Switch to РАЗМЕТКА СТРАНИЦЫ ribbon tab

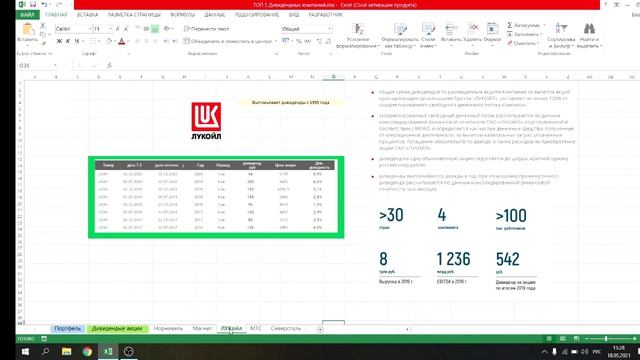(134, 15)
